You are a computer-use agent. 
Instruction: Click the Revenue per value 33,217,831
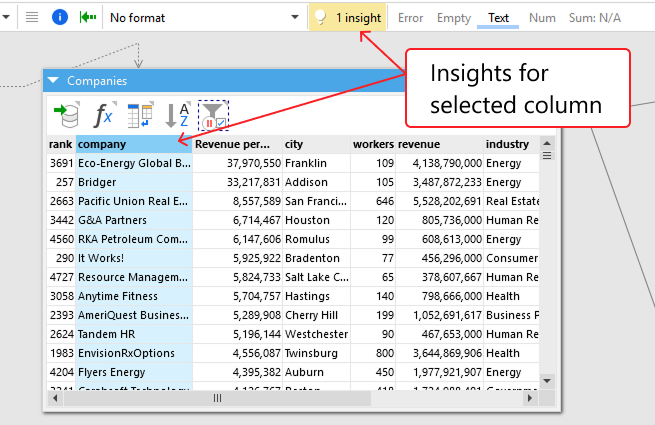pos(237,182)
